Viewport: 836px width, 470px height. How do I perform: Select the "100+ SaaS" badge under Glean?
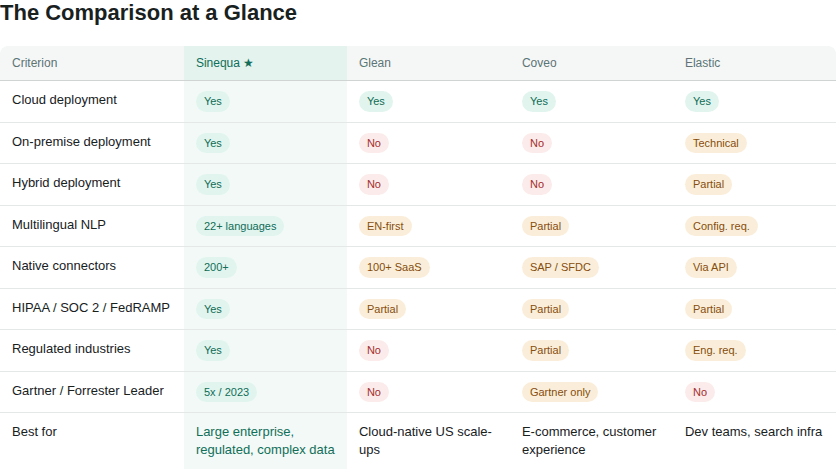[394, 267]
